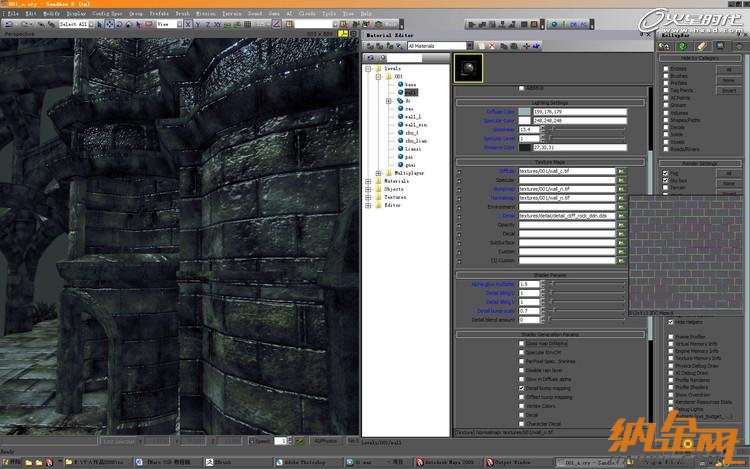The height and width of the screenshot is (469, 750).
Task: Browse for the Diffuse texture file
Action: click(620, 171)
